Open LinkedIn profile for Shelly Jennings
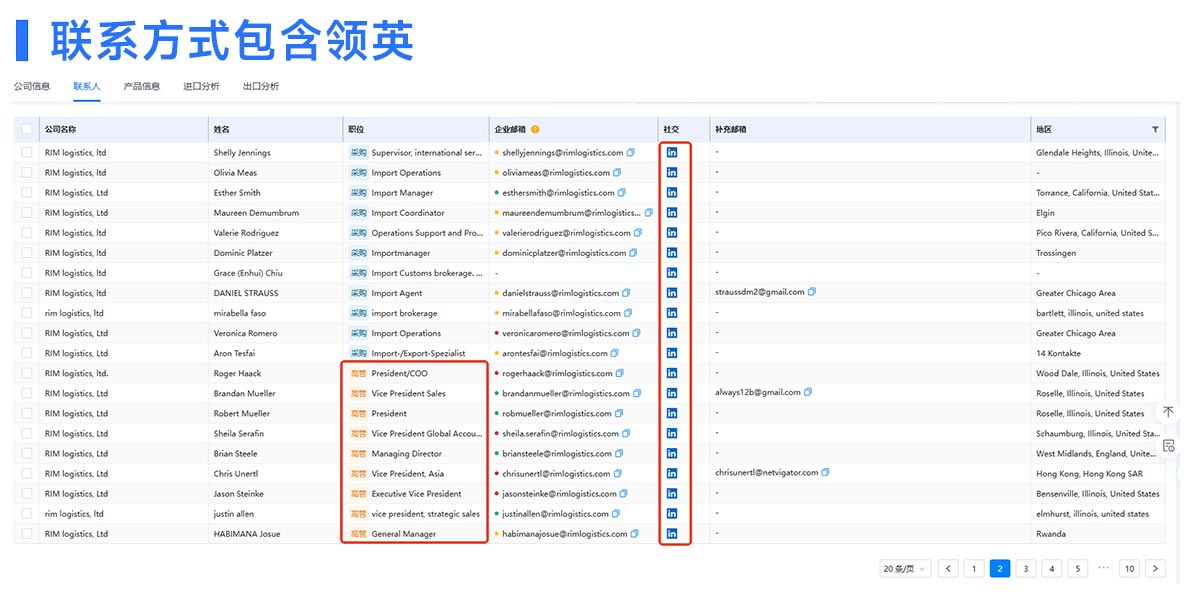Viewport: 1190px width, 598px height. coord(672,153)
